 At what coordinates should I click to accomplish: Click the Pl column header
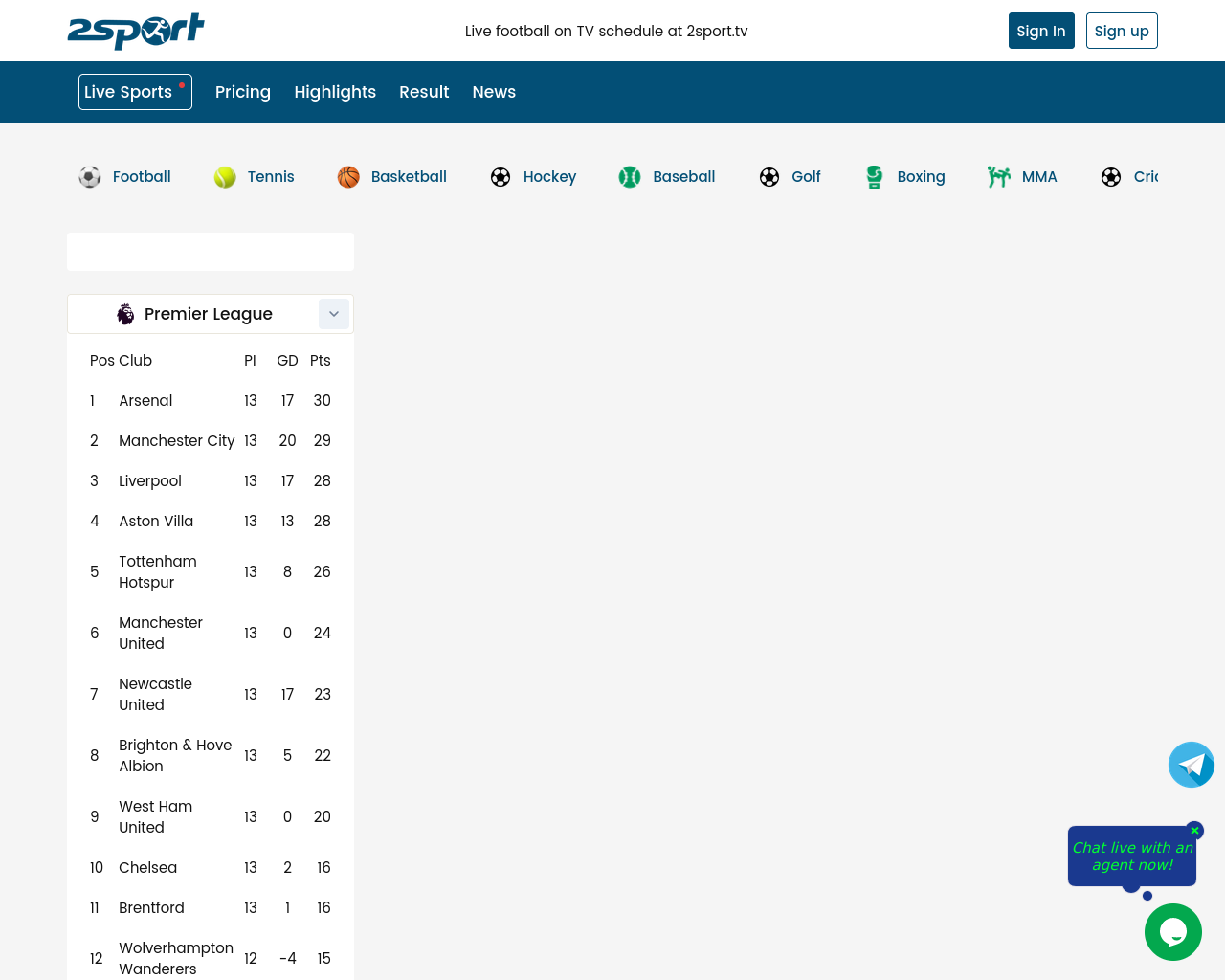[x=250, y=361]
